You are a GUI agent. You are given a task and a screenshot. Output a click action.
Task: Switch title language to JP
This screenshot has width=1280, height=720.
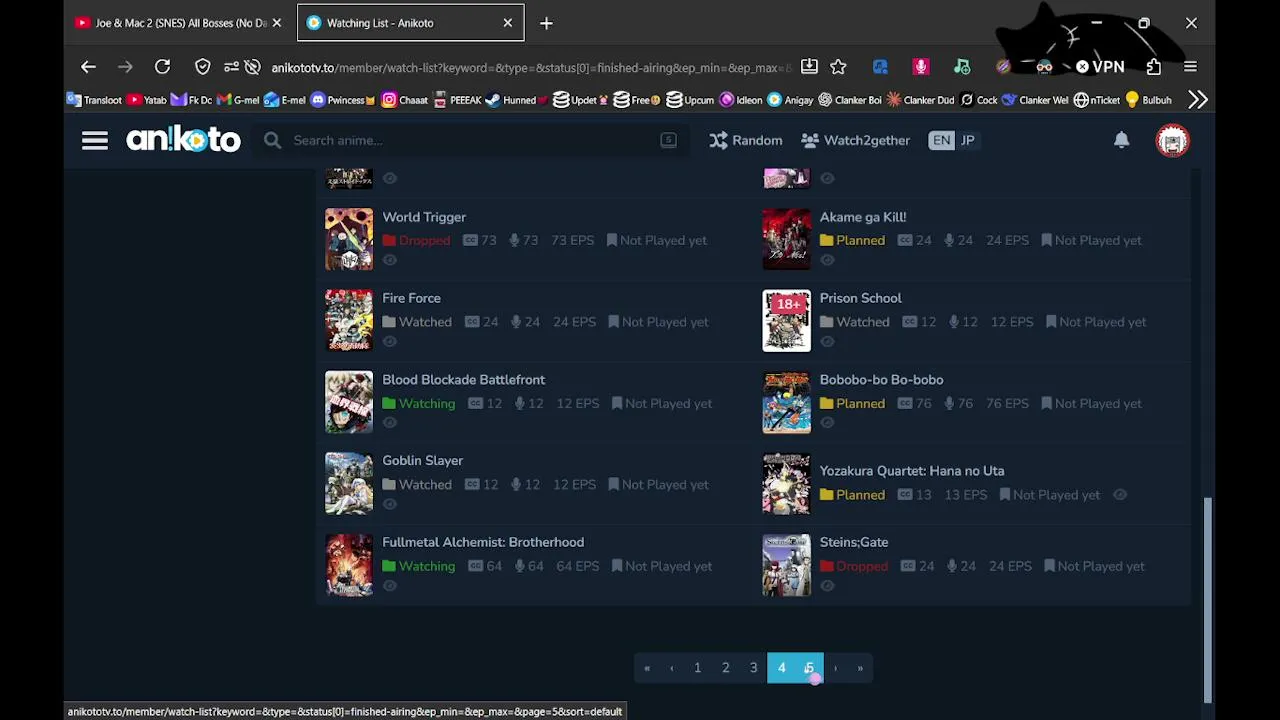(967, 141)
